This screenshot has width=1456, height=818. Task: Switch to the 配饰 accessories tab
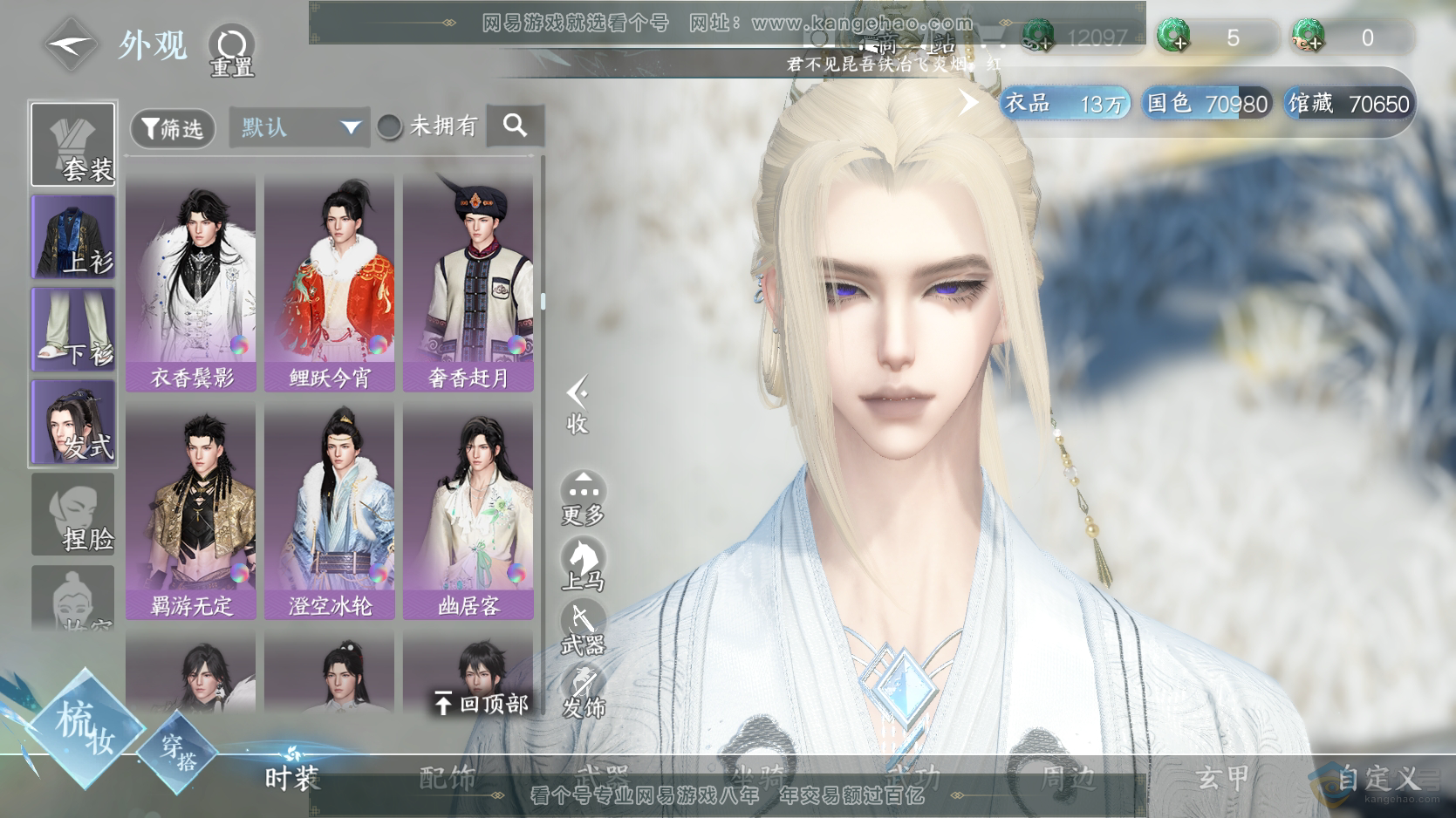448,778
